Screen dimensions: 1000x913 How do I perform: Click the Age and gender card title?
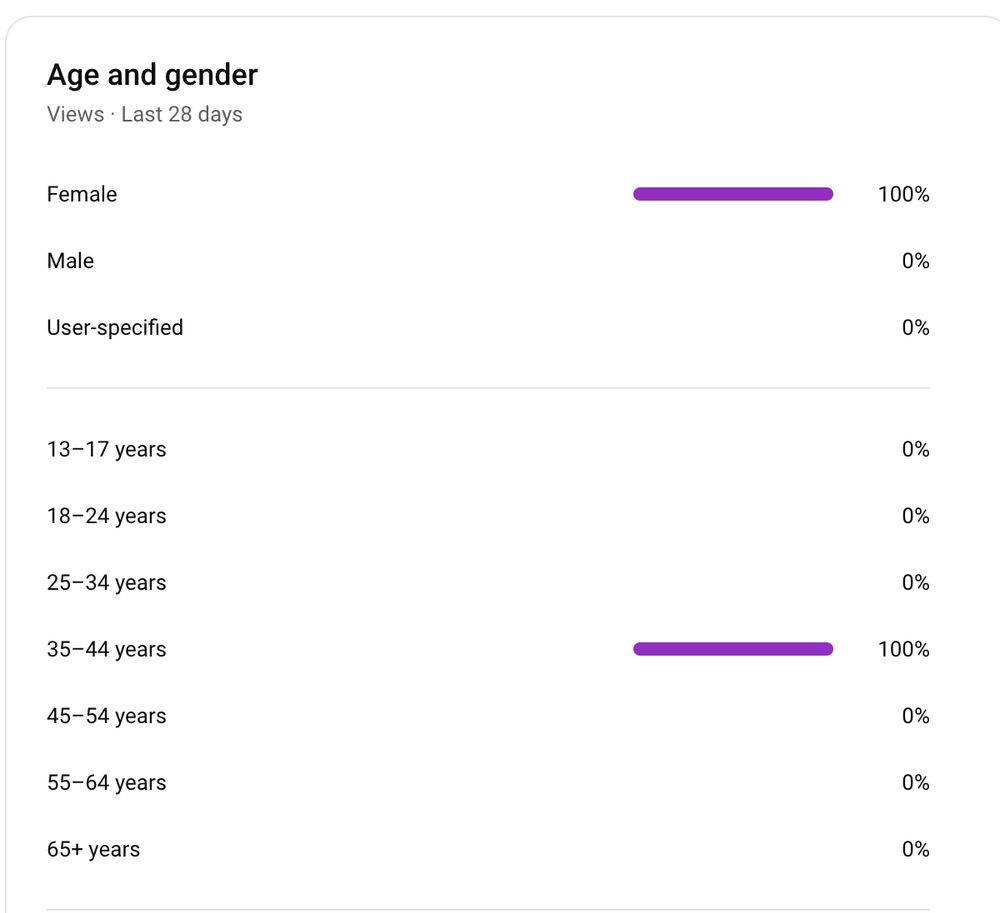(152, 75)
